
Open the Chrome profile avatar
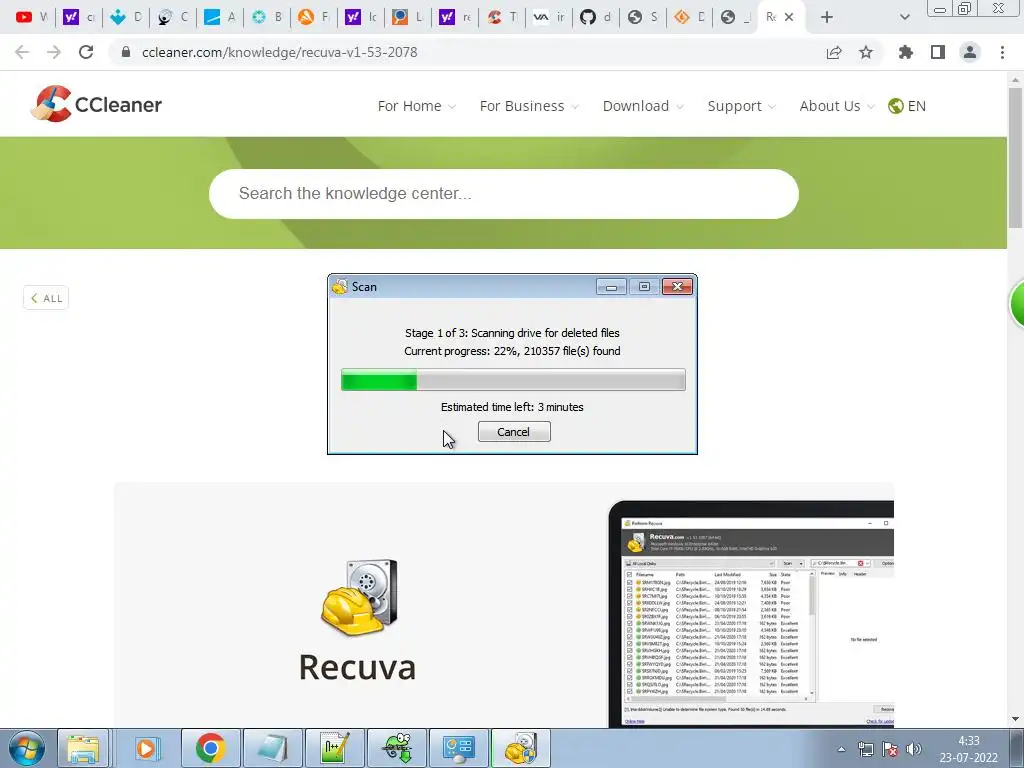click(x=970, y=52)
